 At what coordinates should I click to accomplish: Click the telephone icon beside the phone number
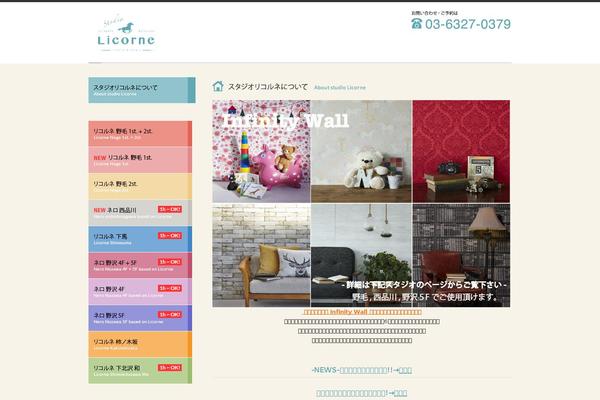pos(416,24)
